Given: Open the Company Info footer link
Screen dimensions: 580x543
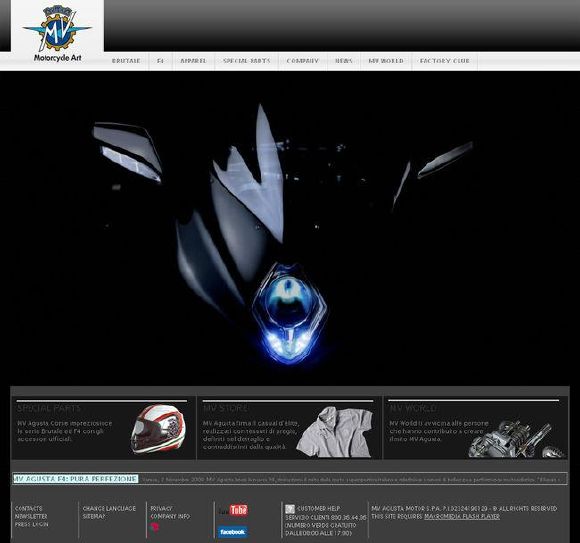Looking at the screenshot, I should click(170, 516).
